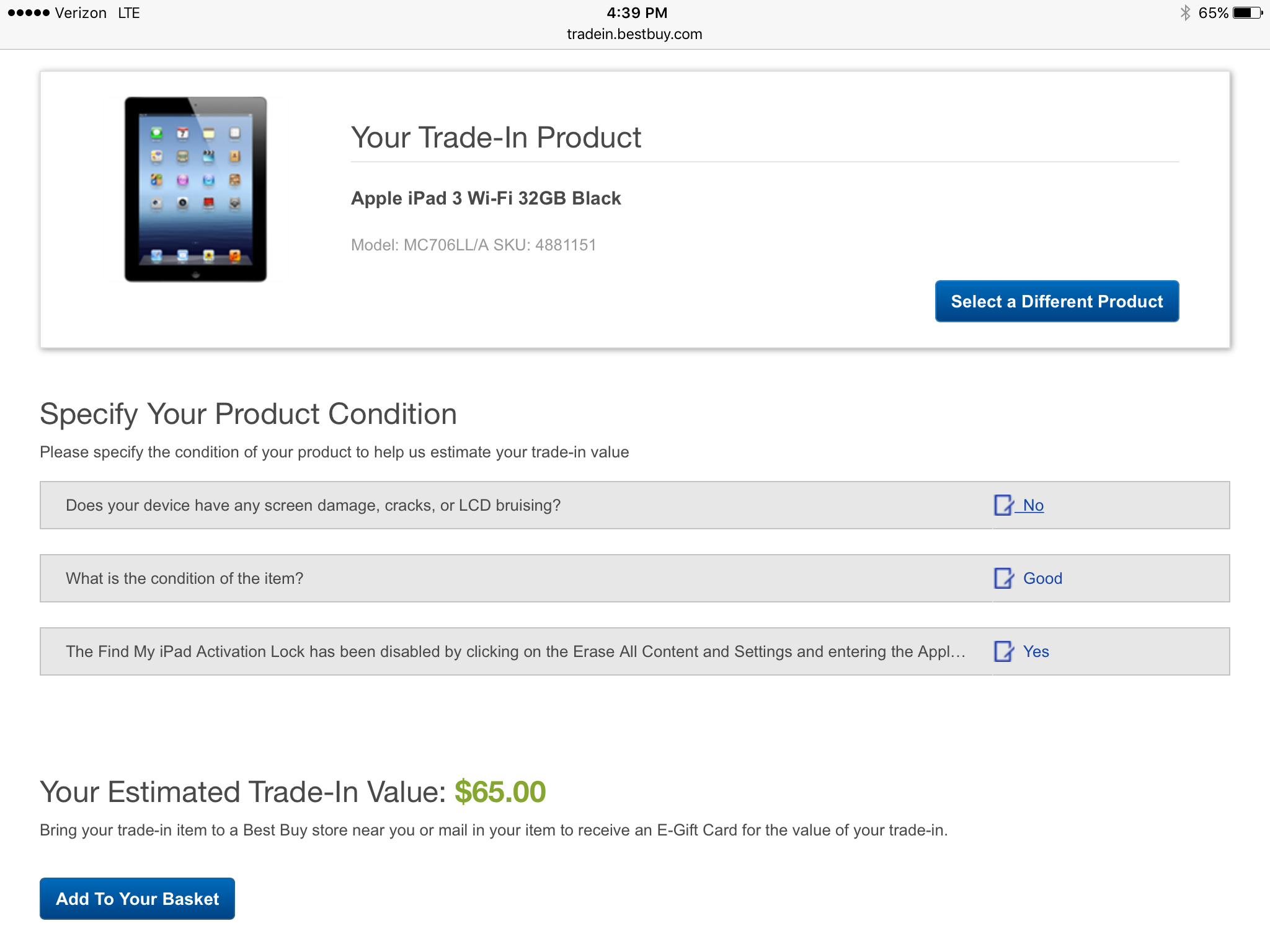Tap the Verizon LTE carrier label
1270x952 pixels.
point(97,13)
